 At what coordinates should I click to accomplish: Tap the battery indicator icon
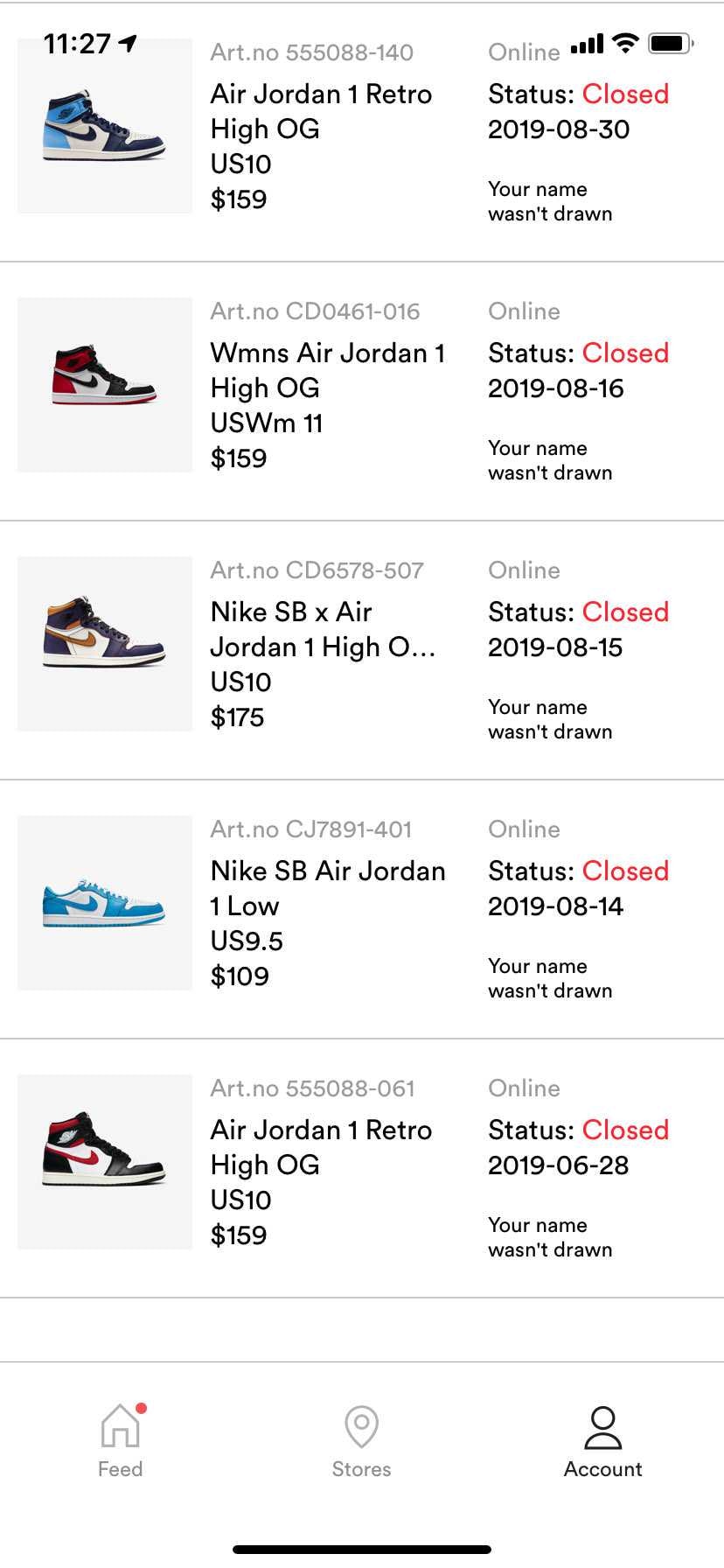pyautogui.click(x=671, y=42)
